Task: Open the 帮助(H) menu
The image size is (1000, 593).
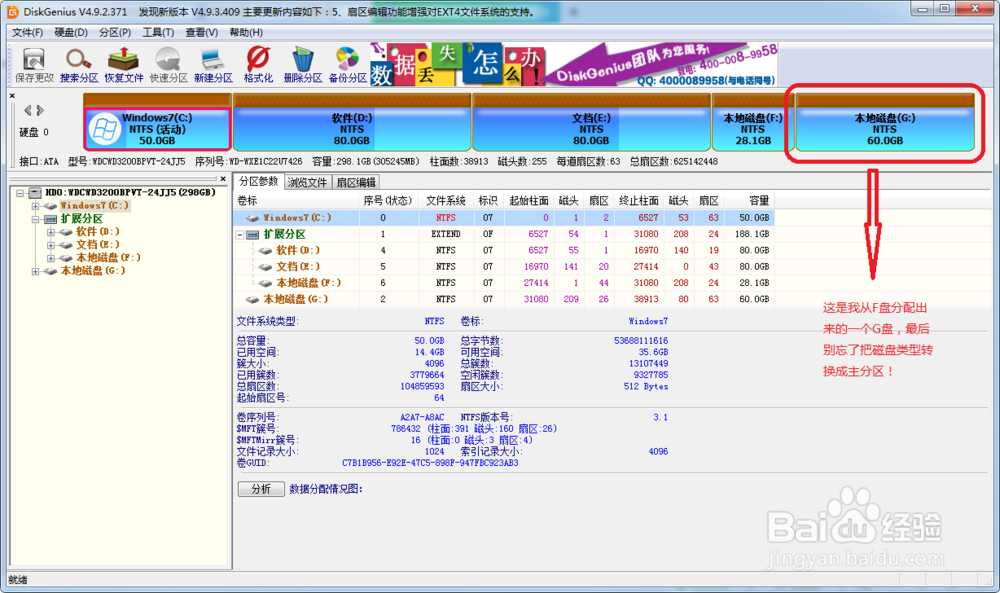Action: coord(246,33)
